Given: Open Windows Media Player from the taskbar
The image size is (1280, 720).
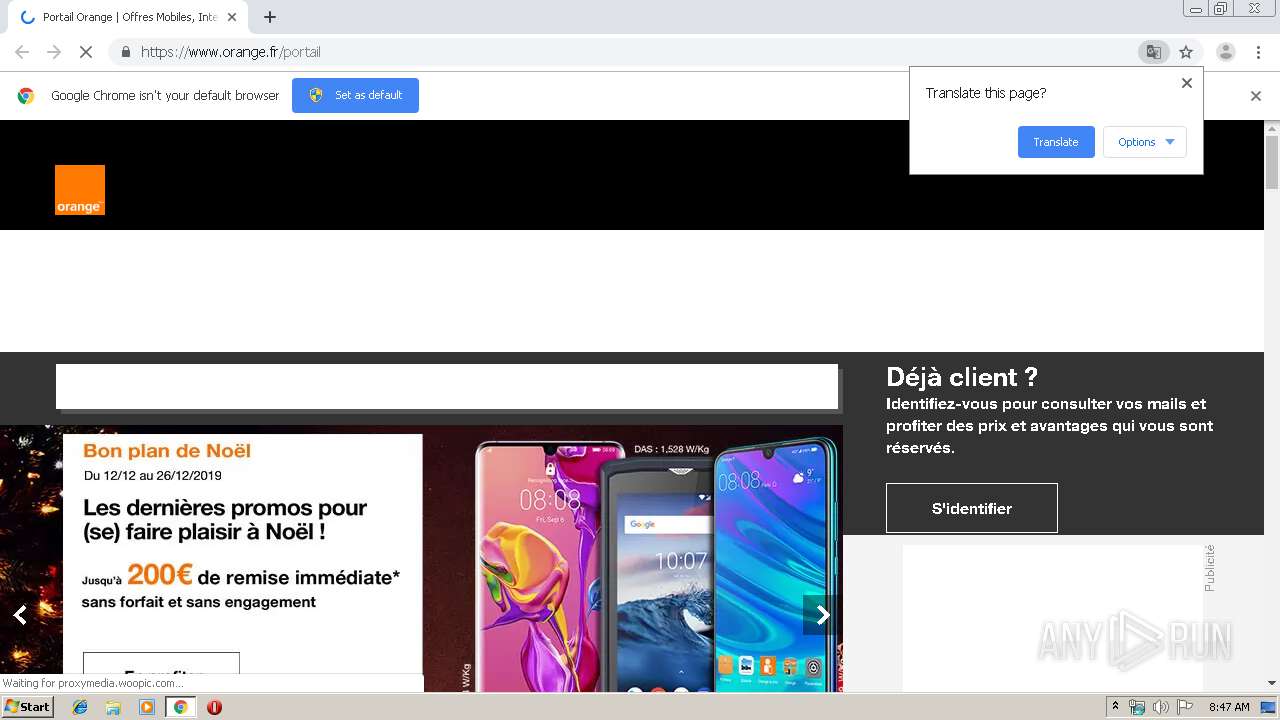Looking at the screenshot, I should [x=147, y=707].
